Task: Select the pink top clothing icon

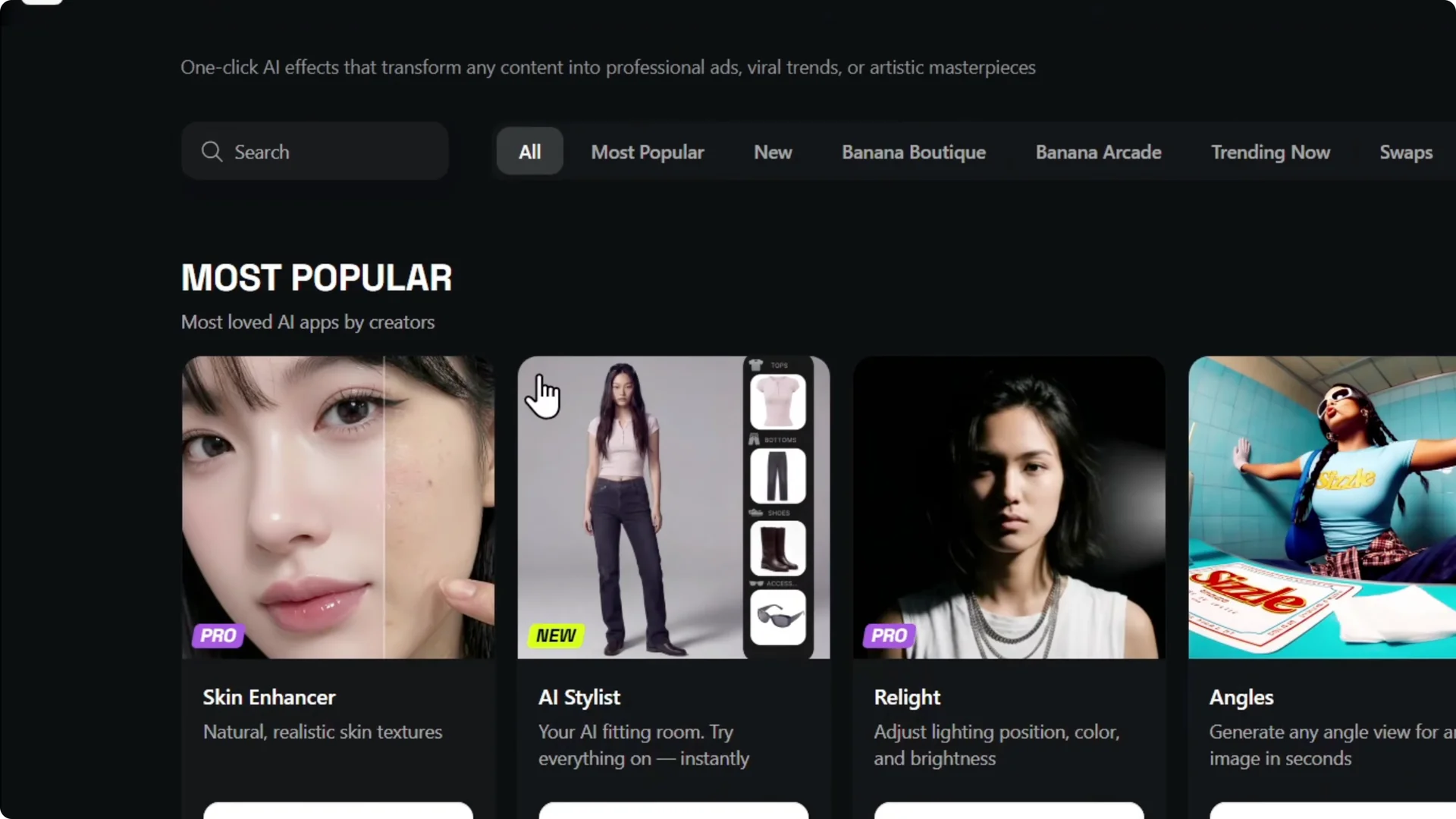Action: (x=777, y=402)
